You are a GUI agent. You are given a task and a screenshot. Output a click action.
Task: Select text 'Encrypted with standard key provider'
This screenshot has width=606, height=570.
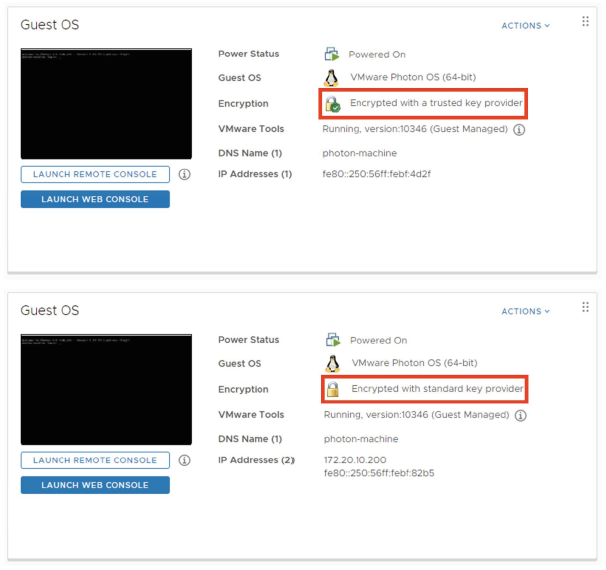[x=437, y=388]
